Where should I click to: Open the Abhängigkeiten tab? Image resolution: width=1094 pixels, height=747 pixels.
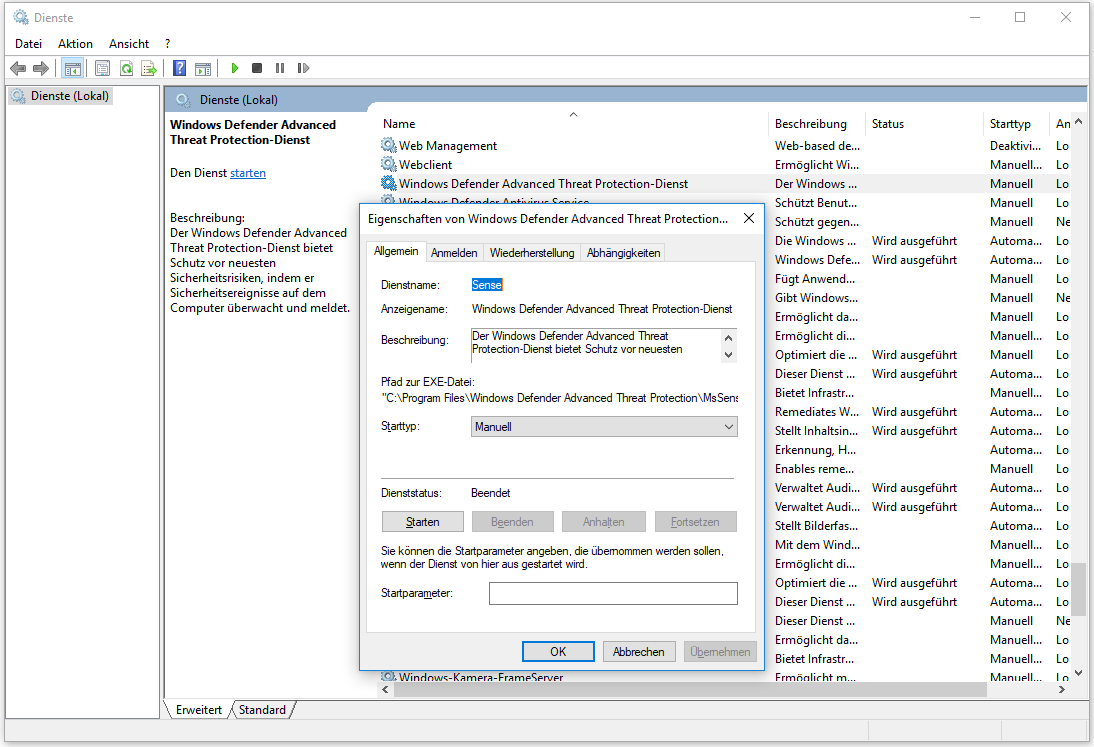click(623, 253)
